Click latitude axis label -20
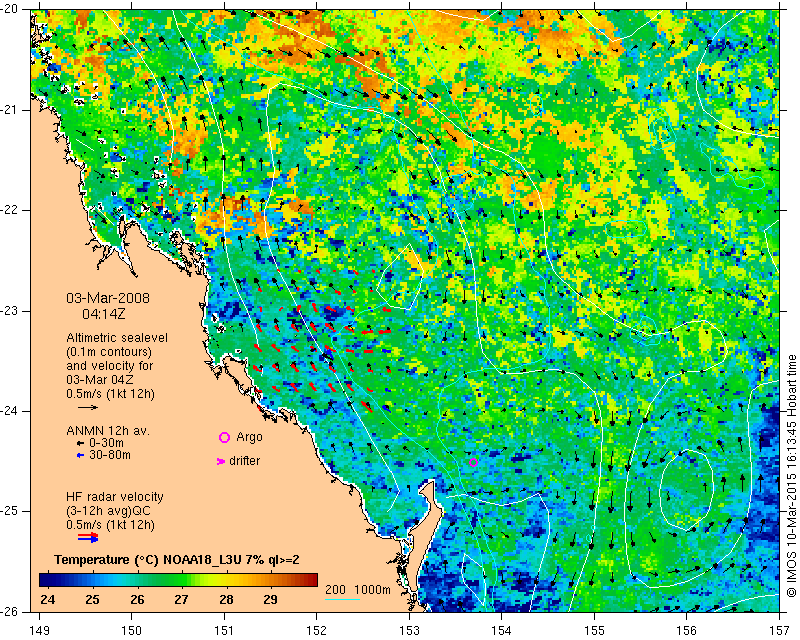Screen dimensions: 800x640 point(10,9)
